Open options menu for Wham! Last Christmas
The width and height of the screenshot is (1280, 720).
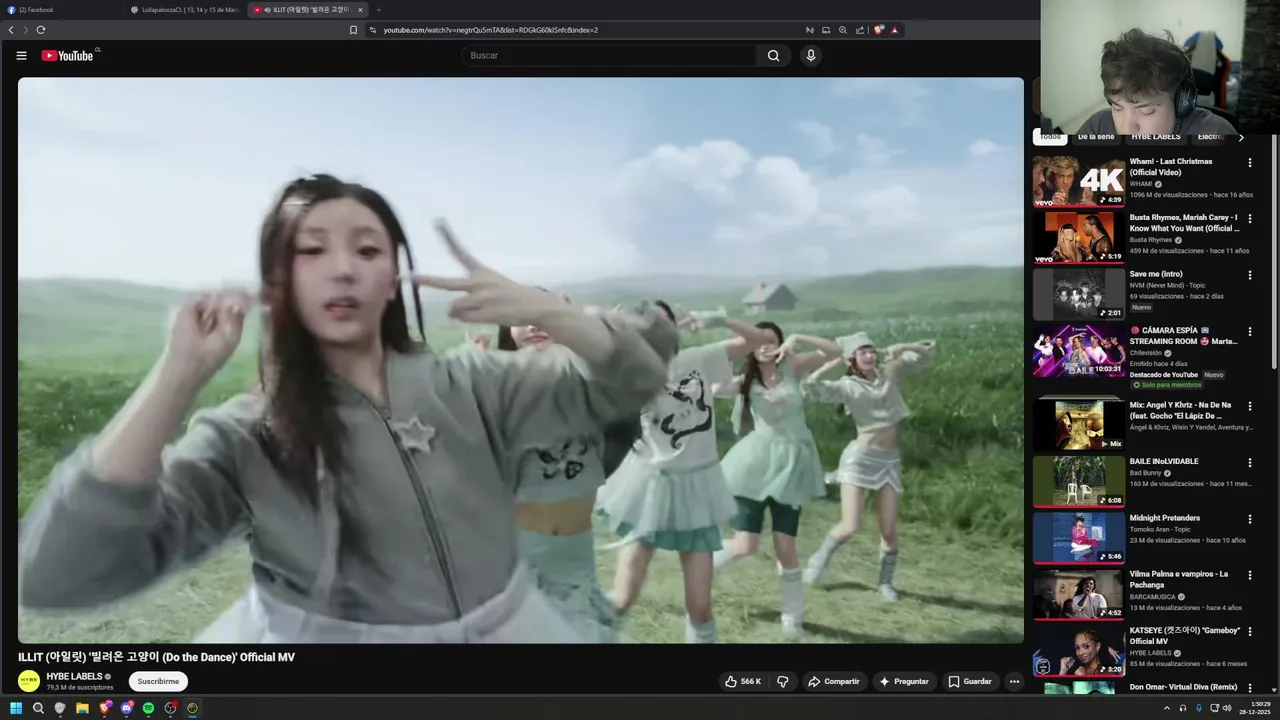click(1249, 162)
